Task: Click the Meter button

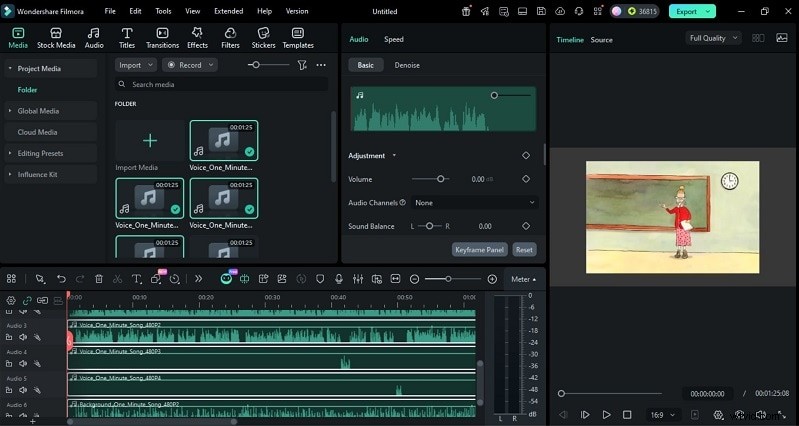Action: click(x=523, y=279)
